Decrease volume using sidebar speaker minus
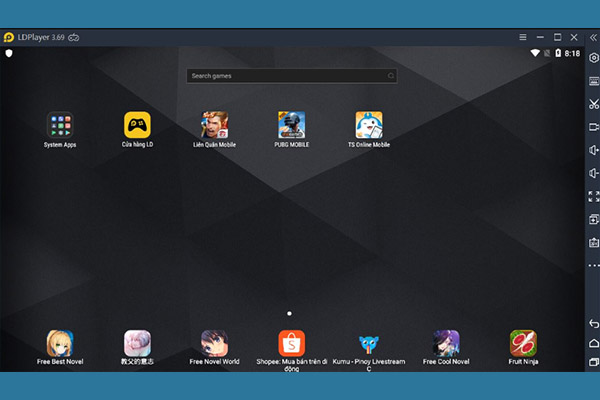The image size is (600, 400). pos(593,173)
